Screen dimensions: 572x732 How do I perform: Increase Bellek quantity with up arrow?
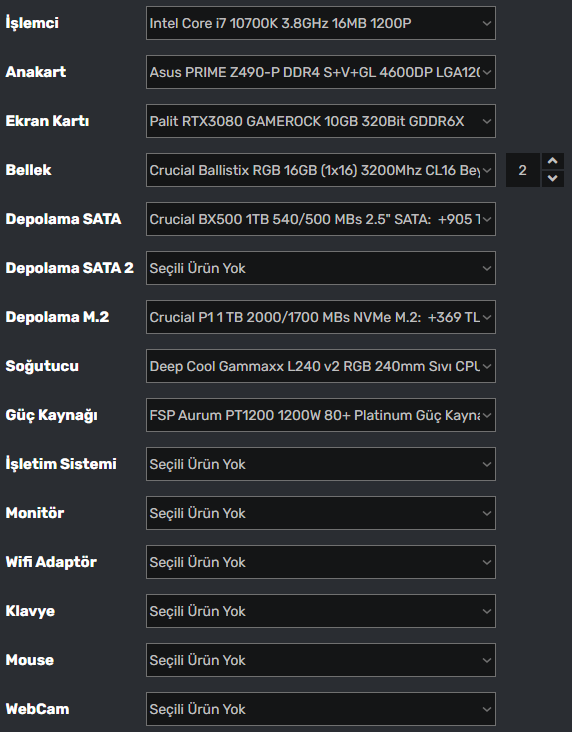point(553,162)
